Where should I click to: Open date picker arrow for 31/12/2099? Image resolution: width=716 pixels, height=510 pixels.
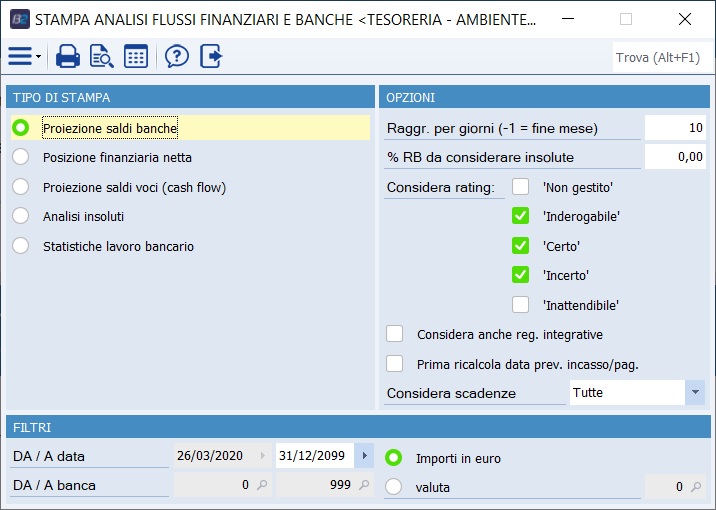click(x=365, y=456)
